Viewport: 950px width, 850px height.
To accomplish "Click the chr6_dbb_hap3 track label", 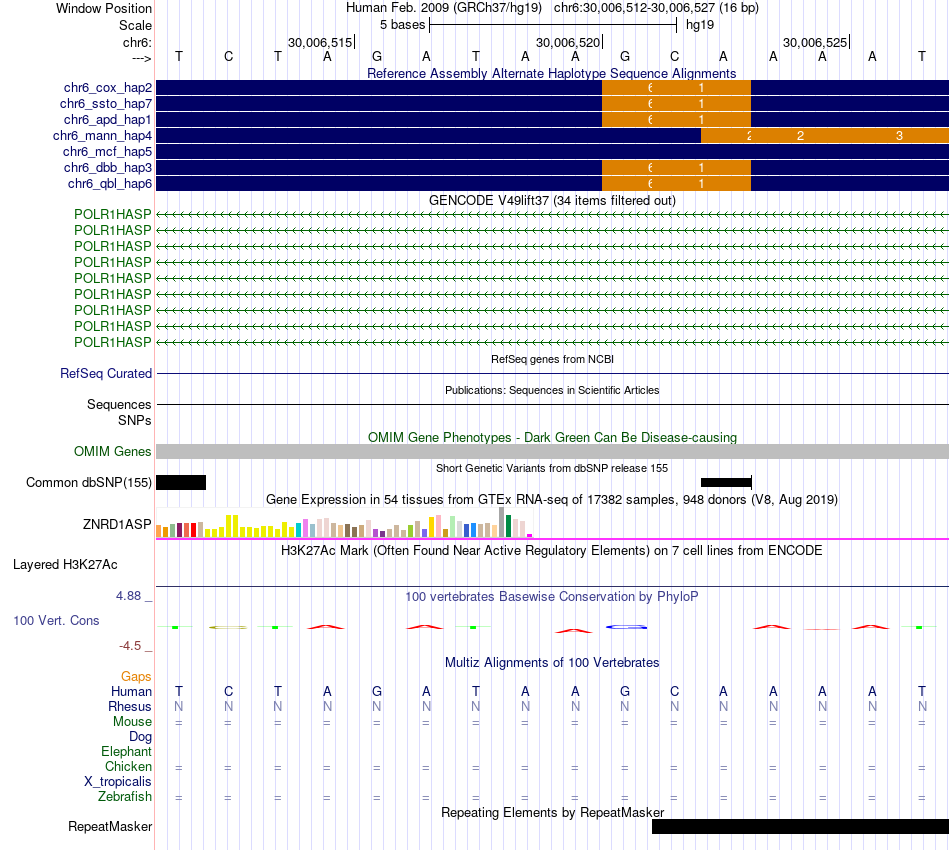I will point(107,167).
